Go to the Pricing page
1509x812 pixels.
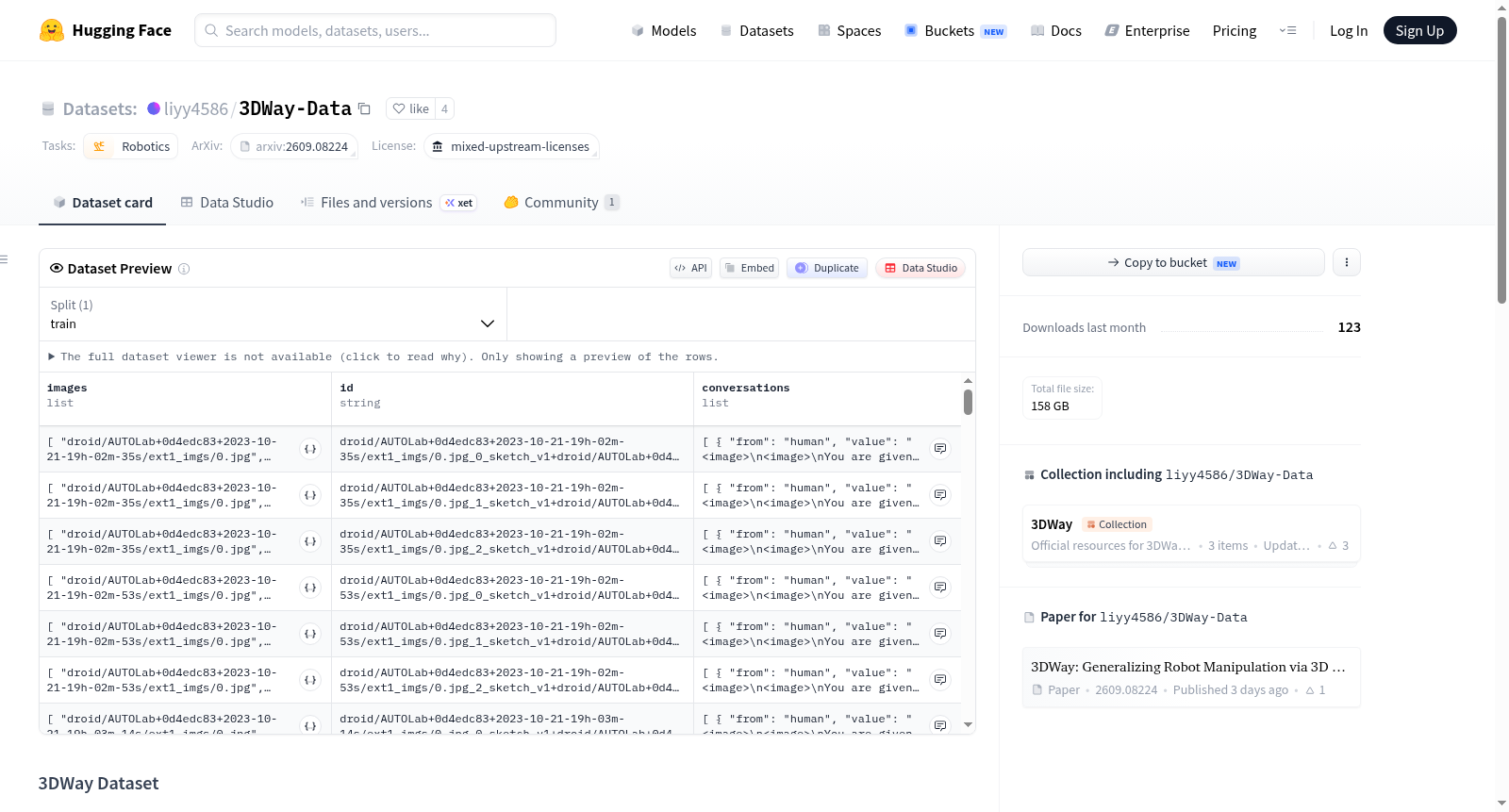click(1235, 30)
